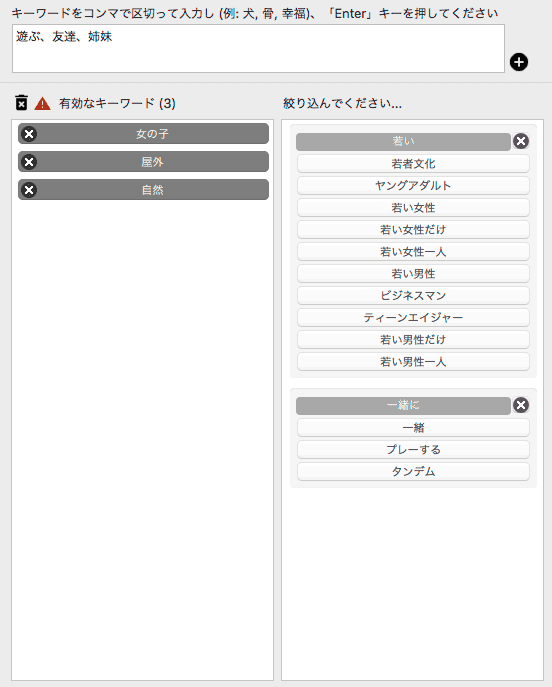The height and width of the screenshot is (687, 552).
Task: Pick the 若い男性一人 suggestion
Action: pos(413,361)
